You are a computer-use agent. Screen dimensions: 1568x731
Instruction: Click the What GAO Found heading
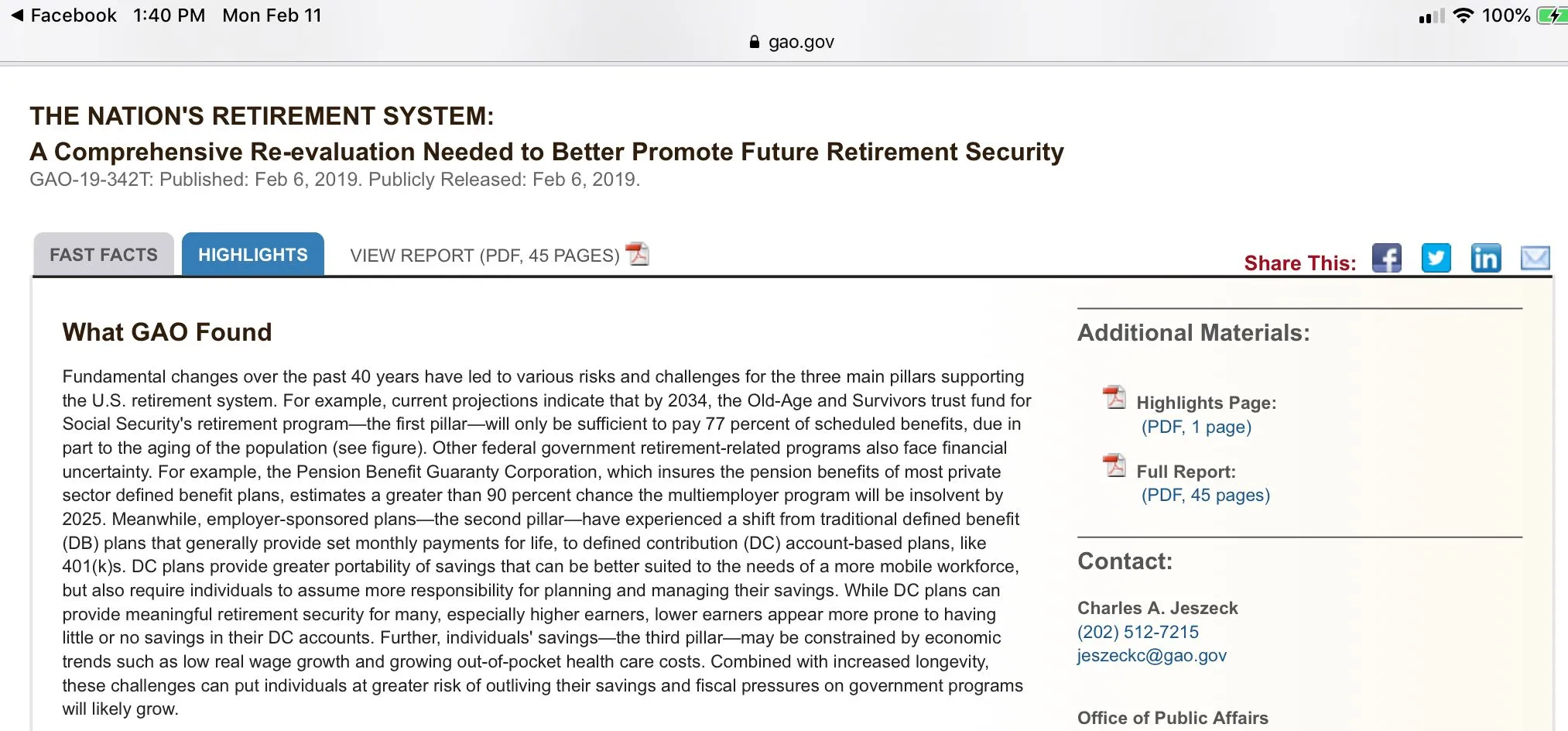[x=167, y=332]
